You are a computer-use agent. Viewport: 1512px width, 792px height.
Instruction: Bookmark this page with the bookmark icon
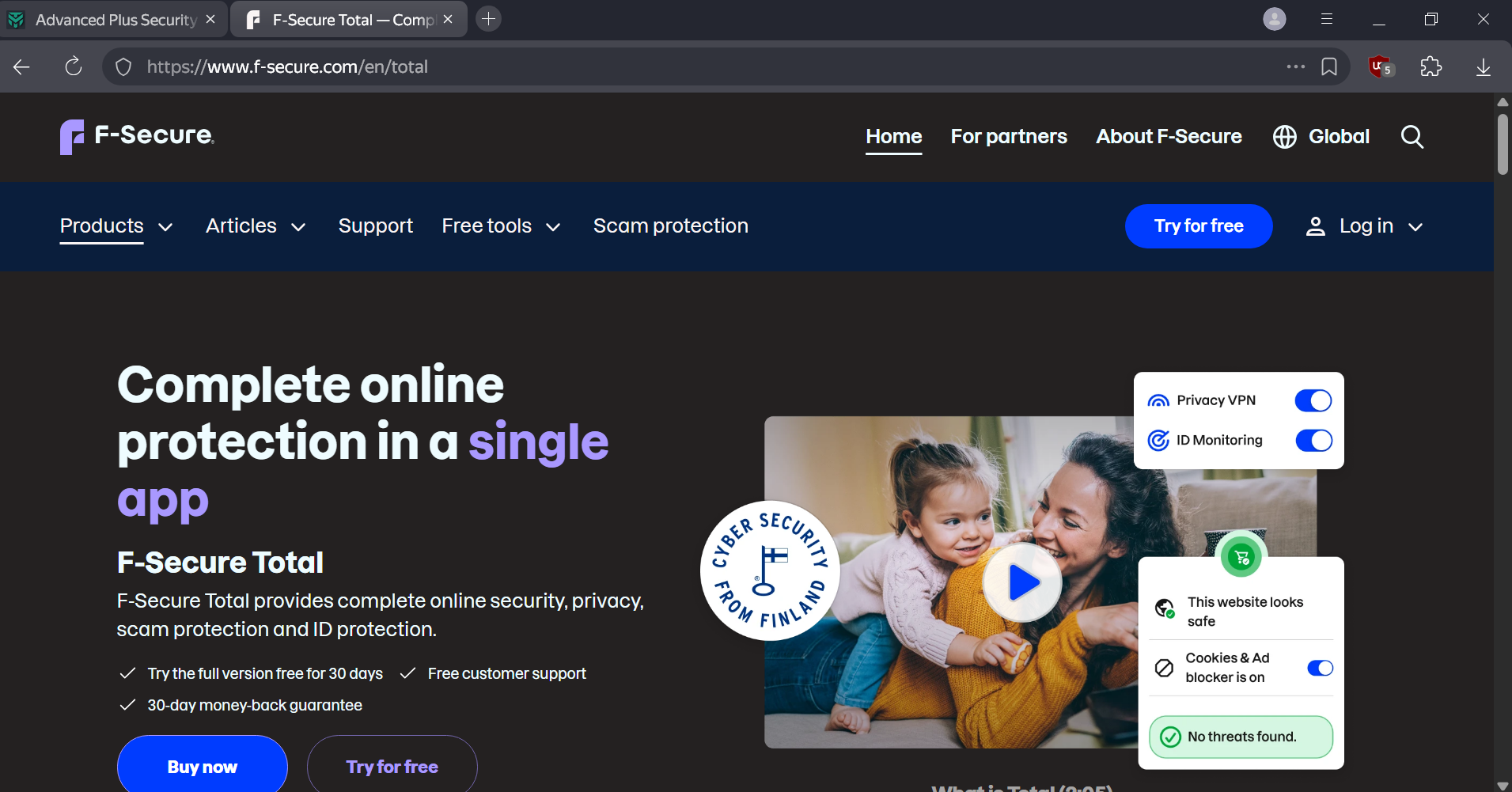click(1329, 67)
